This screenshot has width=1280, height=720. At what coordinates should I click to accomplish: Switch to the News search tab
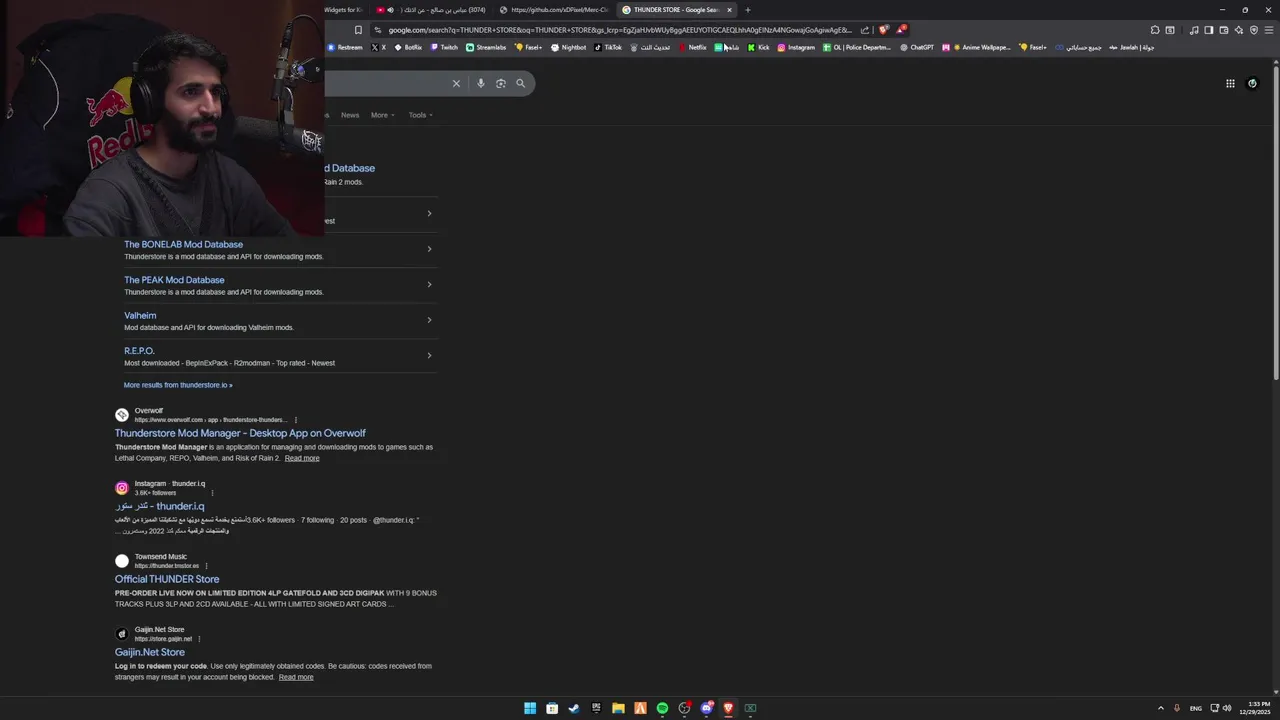click(350, 115)
